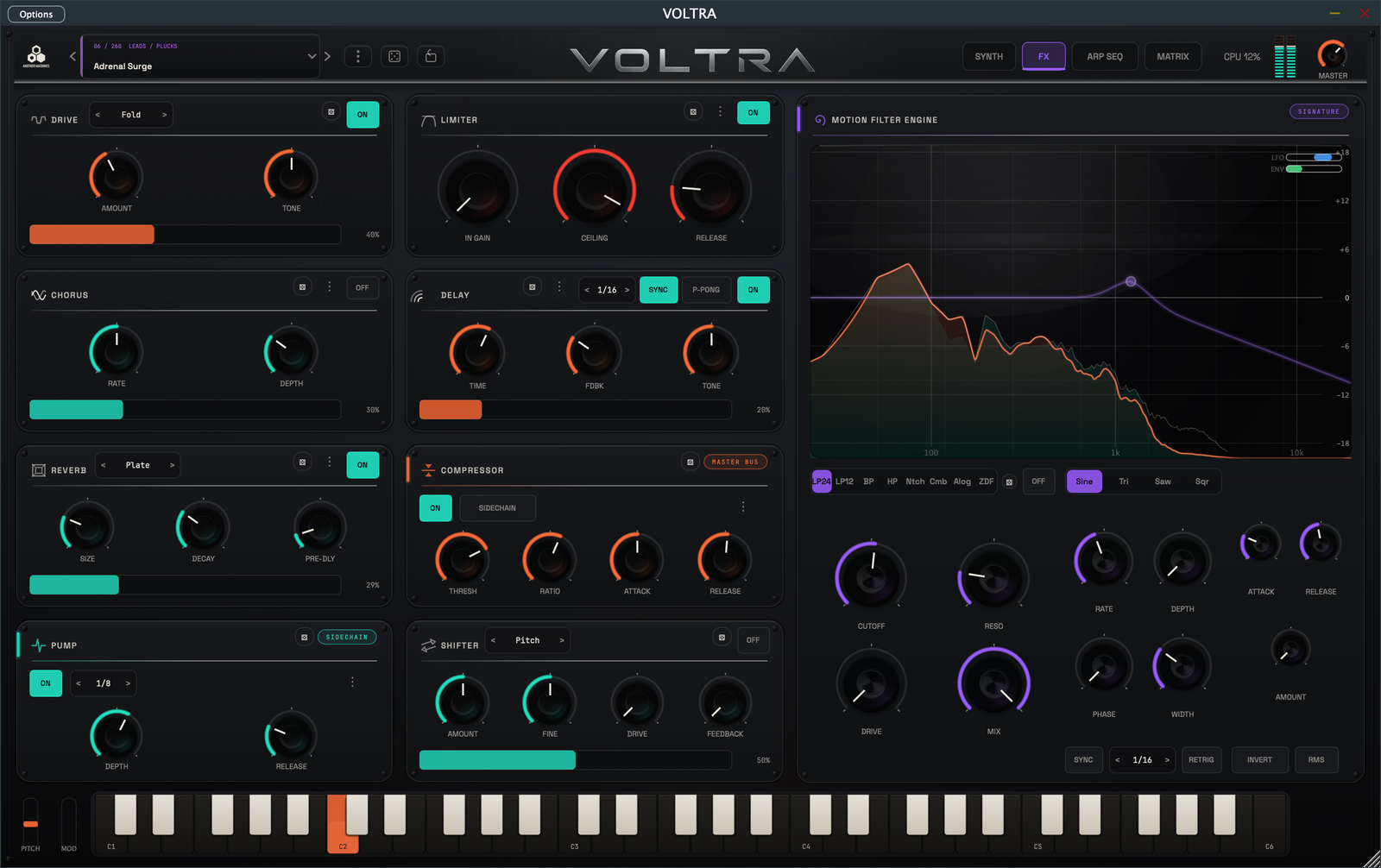The width and height of the screenshot is (1381, 868).
Task: Select previous Drive type before Fold
Action: tap(98, 115)
